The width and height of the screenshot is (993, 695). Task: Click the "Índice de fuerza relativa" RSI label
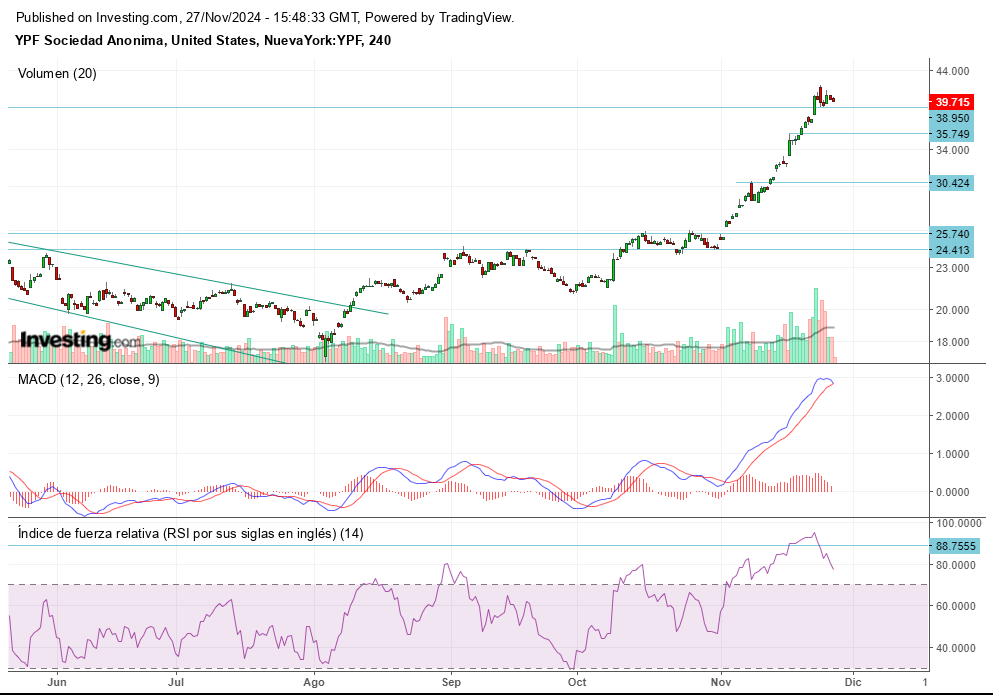pos(191,533)
